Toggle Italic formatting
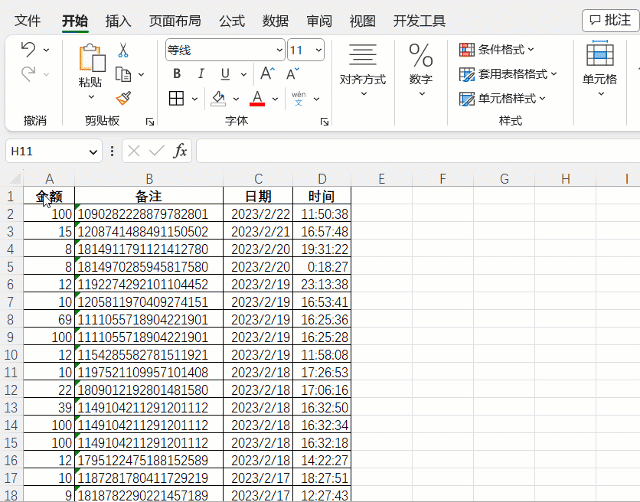This screenshot has height=502, width=640. click(201, 74)
